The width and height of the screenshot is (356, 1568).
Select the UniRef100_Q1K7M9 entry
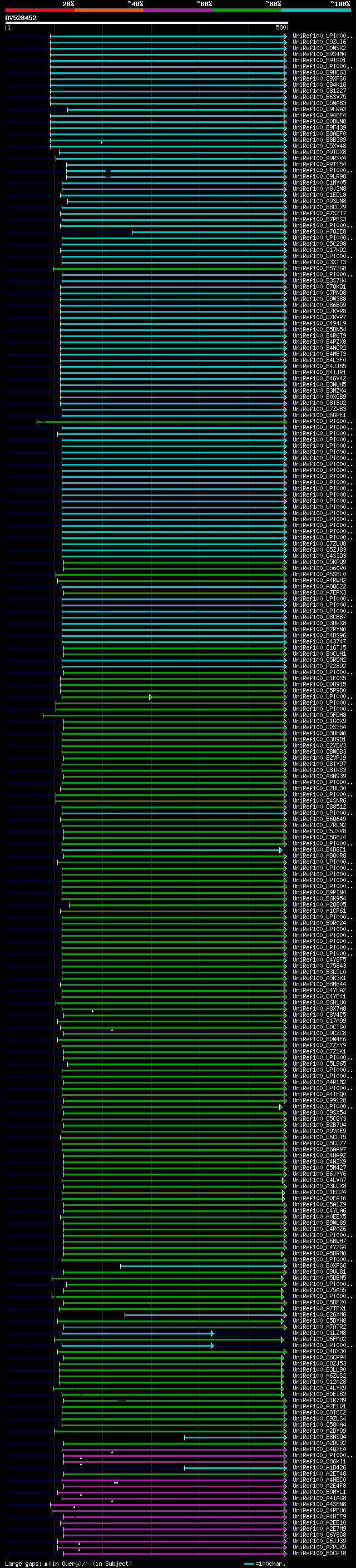pos(319,1400)
